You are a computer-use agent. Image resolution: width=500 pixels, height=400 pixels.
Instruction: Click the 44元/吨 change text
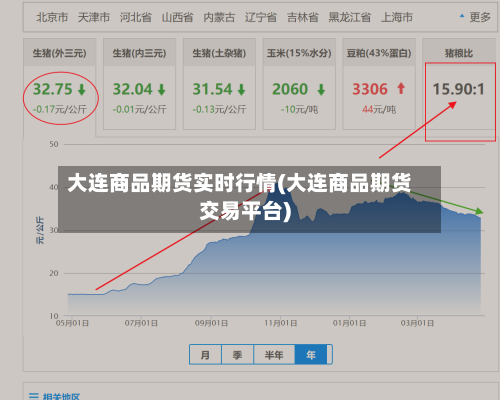tap(379, 109)
